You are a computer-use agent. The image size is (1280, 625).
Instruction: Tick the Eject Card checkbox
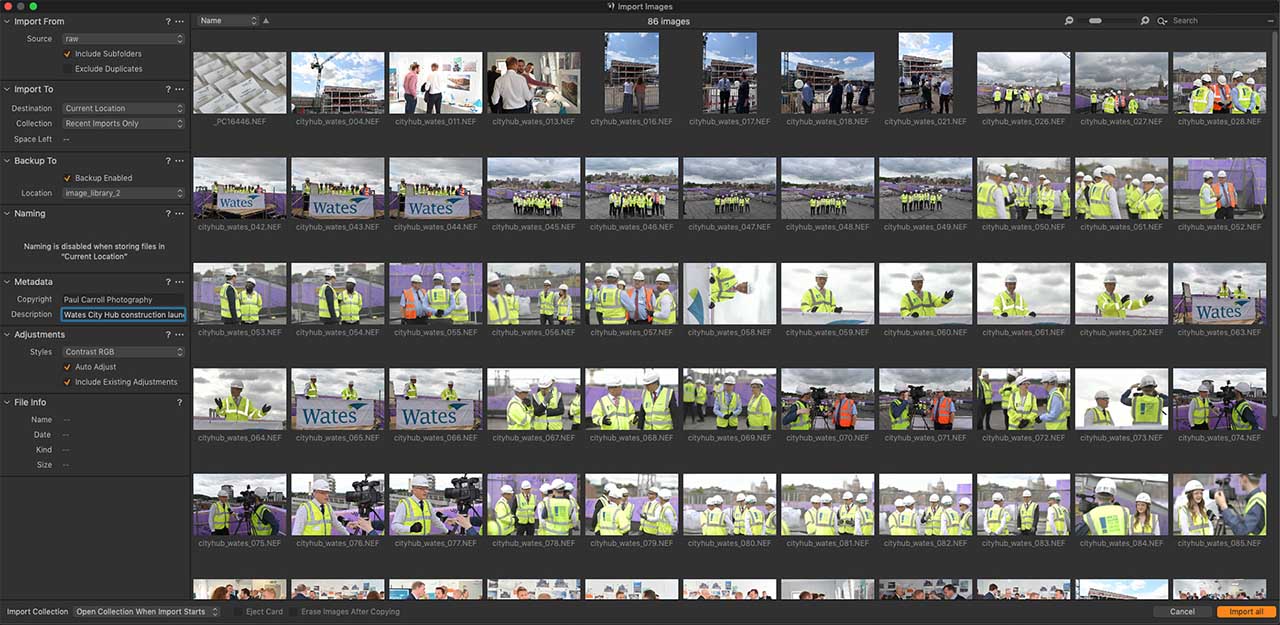click(x=237, y=612)
